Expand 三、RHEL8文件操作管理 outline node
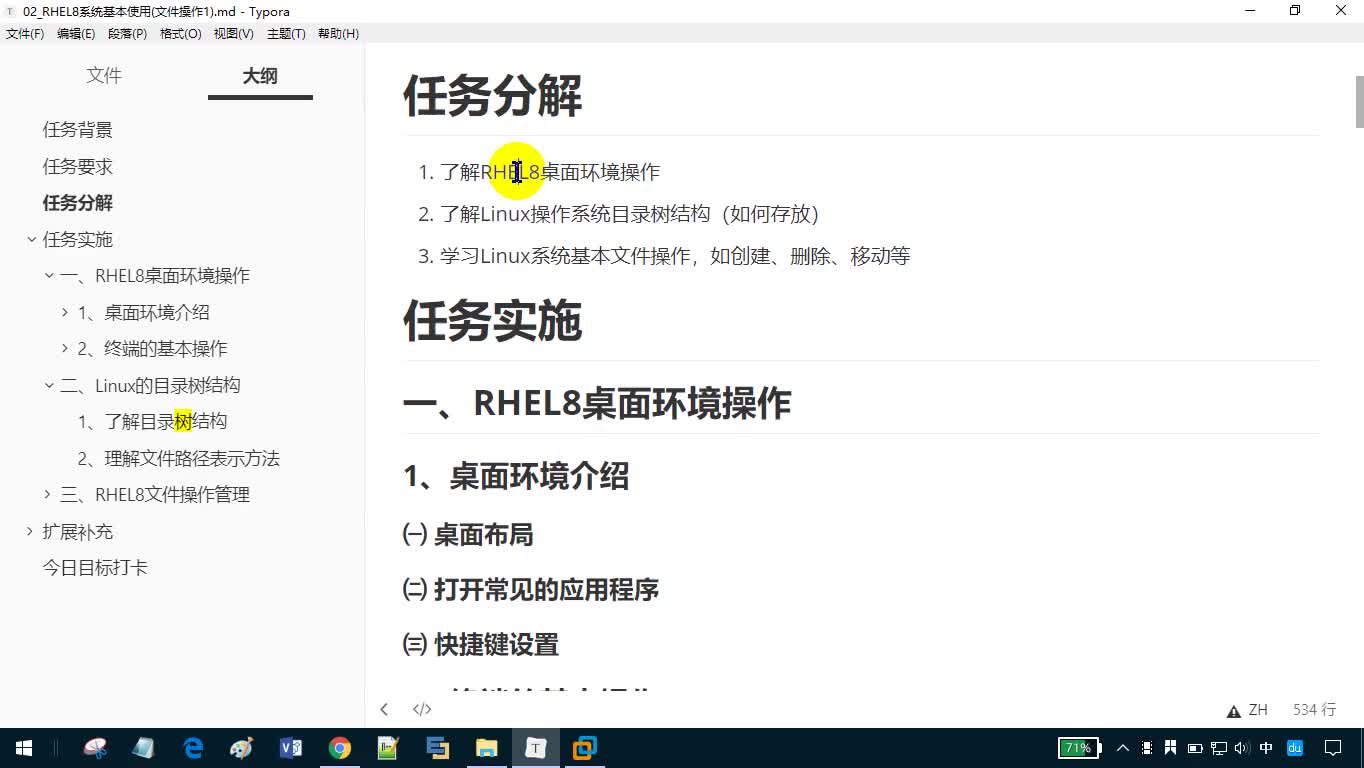The image size is (1364, 768). 49,494
